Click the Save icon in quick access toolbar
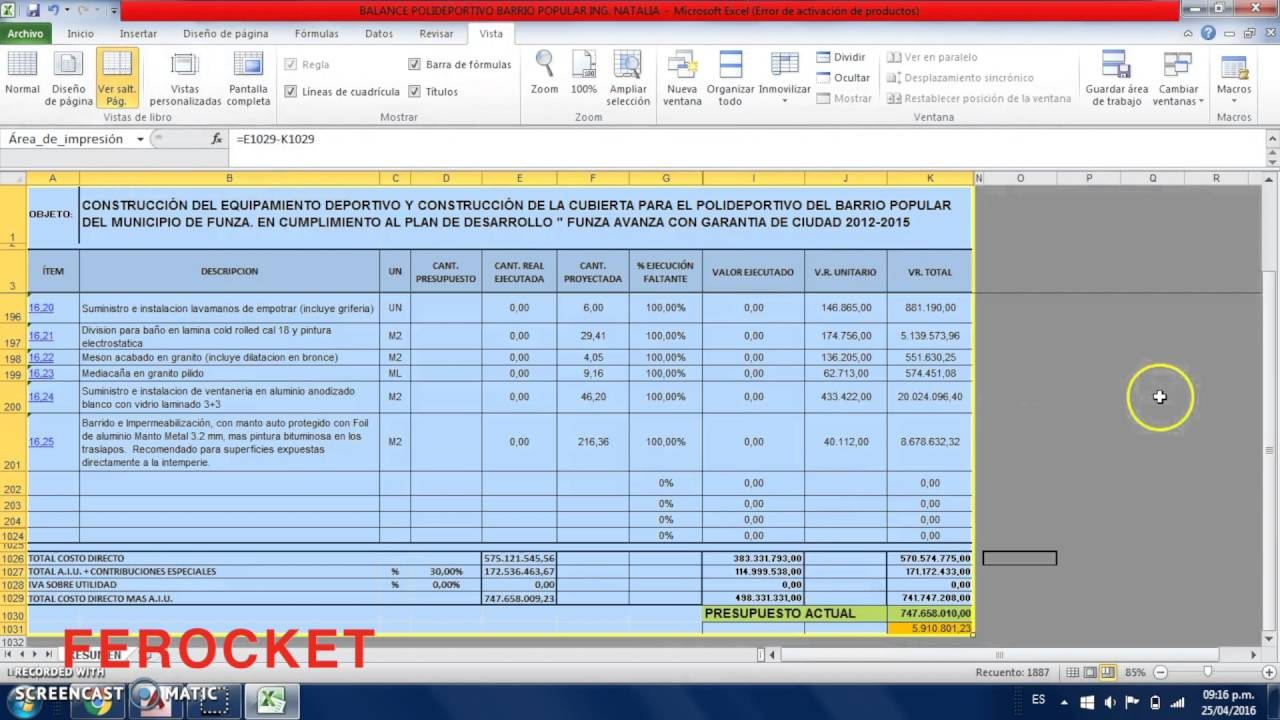Image resolution: width=1280 pixels, height=720 pixels. coord(33,11)
